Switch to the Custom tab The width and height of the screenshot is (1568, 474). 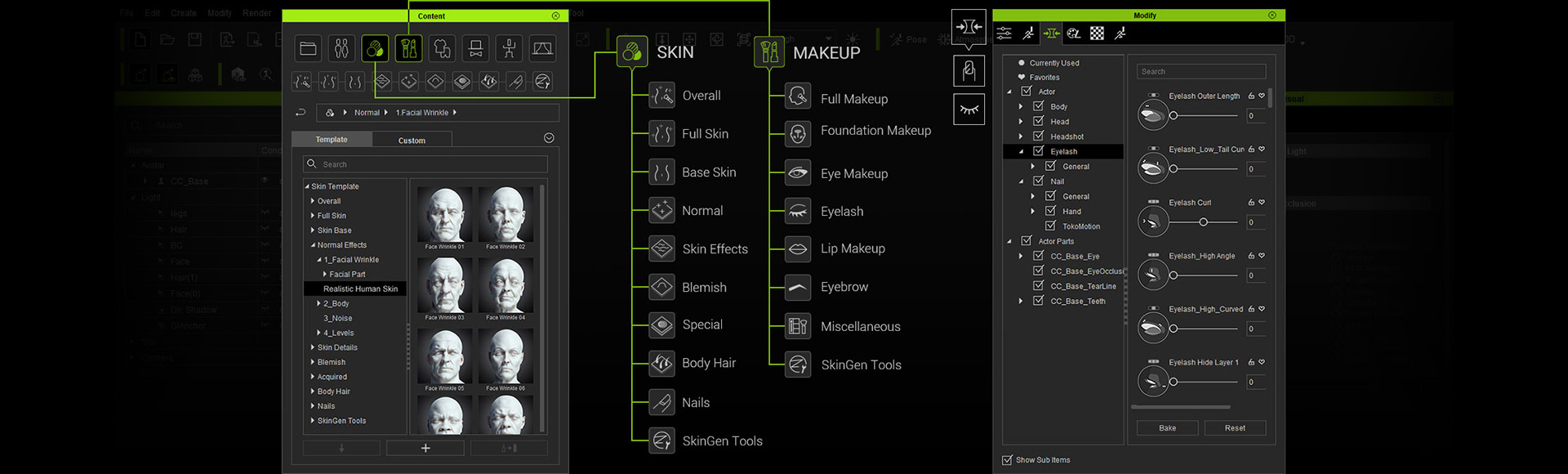pos(412,141)
